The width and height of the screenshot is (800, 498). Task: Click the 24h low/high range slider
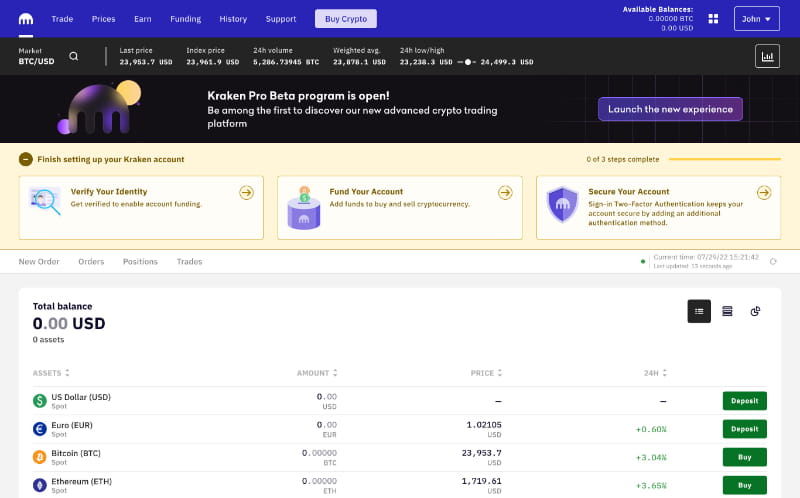pos(467,62)
